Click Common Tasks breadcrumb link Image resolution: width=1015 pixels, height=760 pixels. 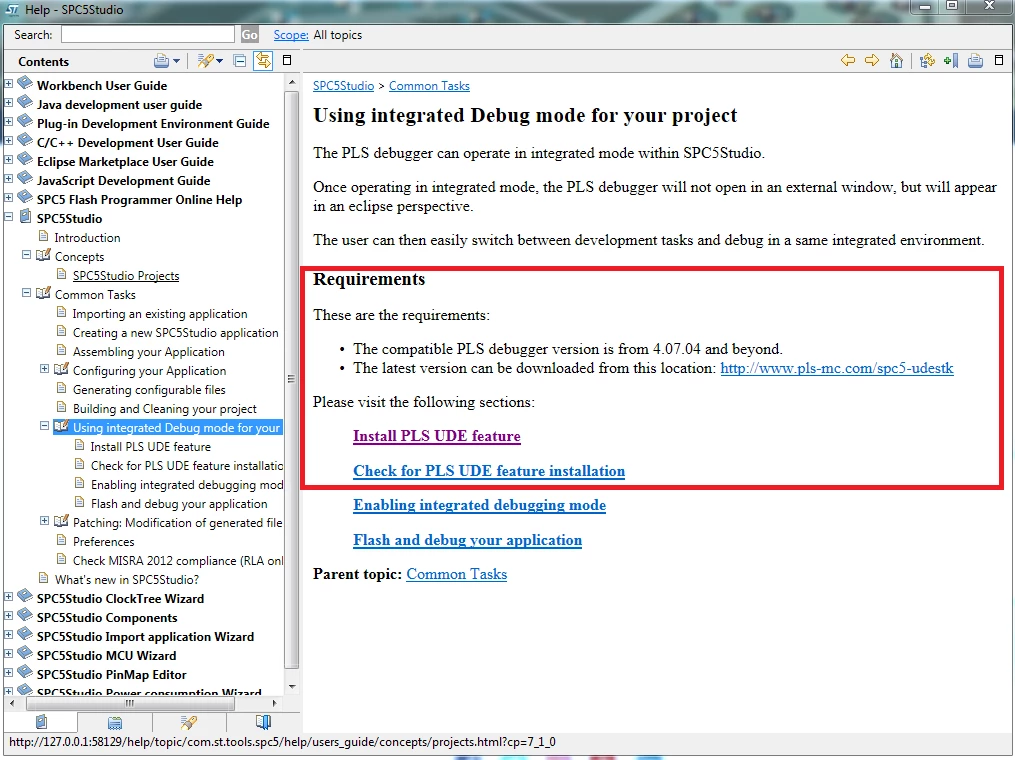click(x=429, y=85)
